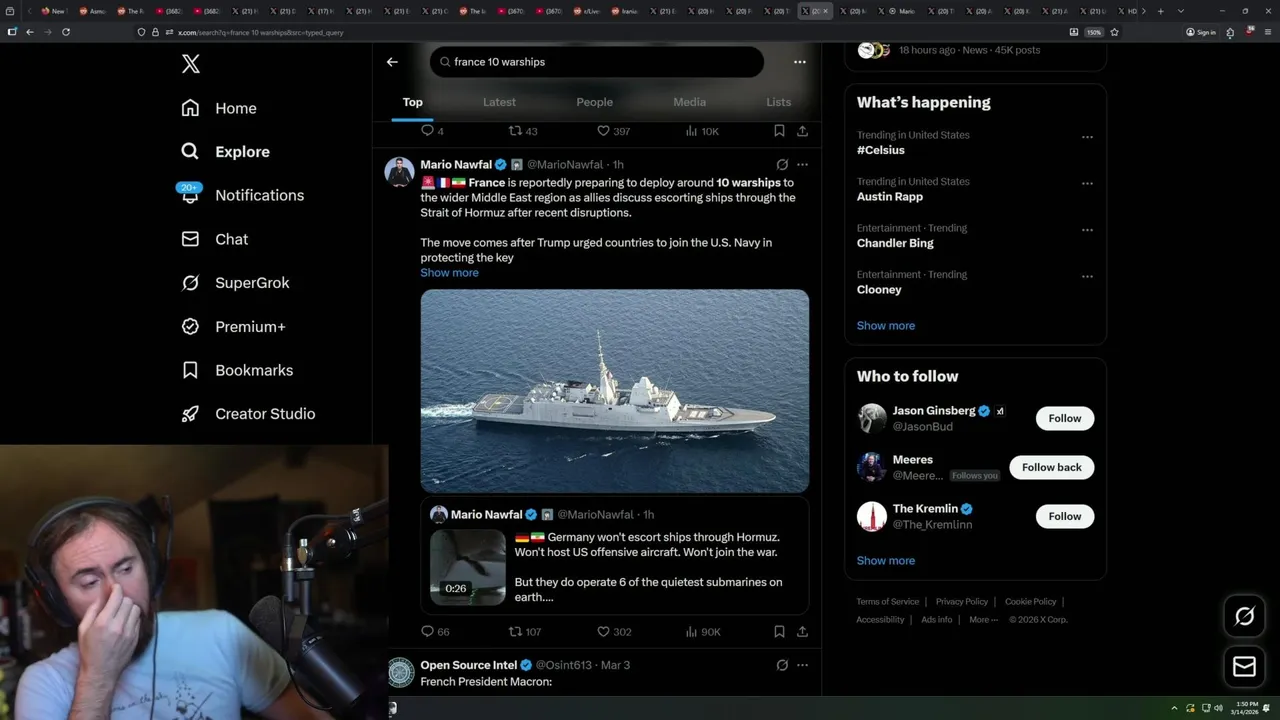Switch to the Top tab
1280x720 pixels.
(x=412, y=102)
